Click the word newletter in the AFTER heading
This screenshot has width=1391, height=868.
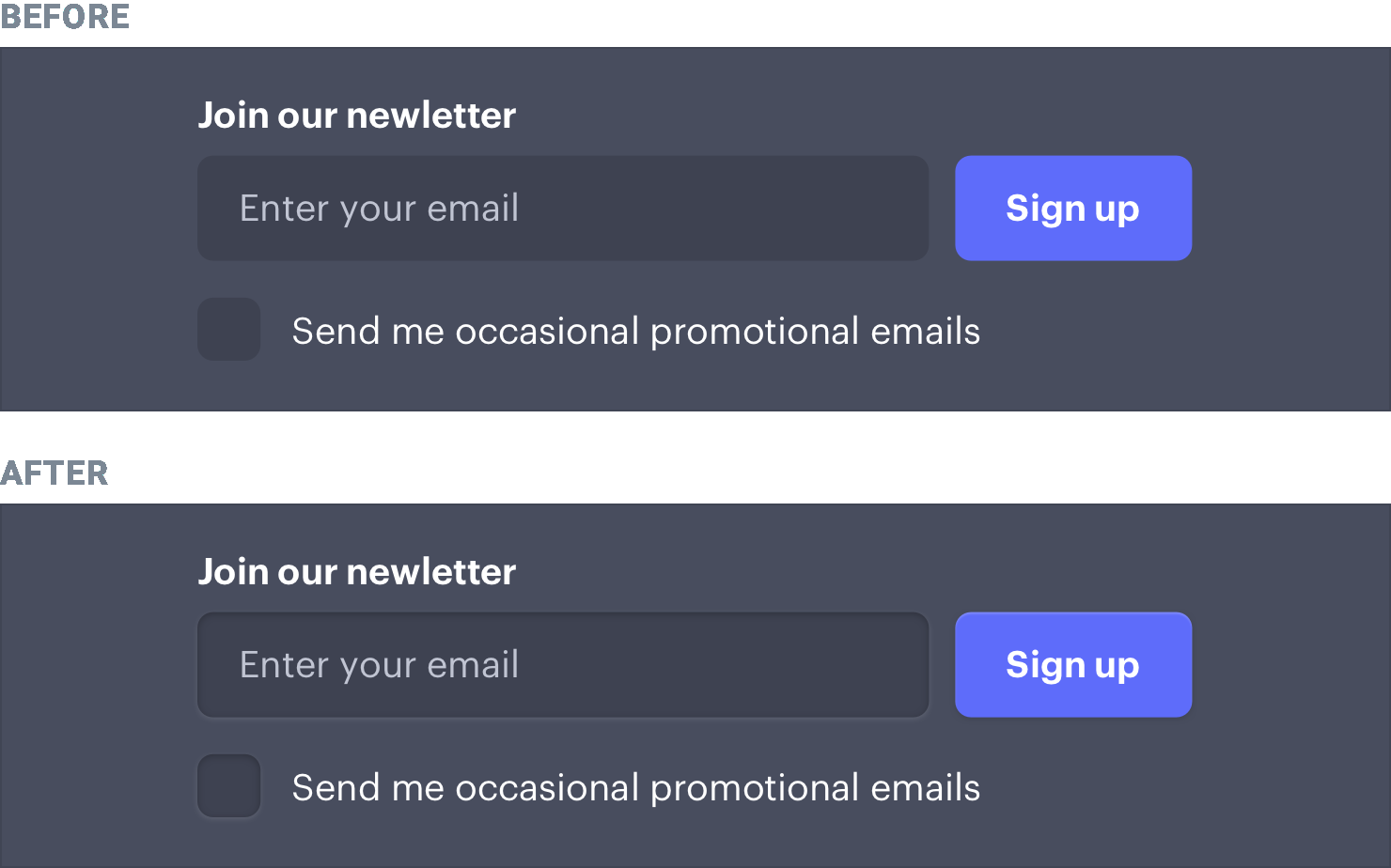point(431,572)
